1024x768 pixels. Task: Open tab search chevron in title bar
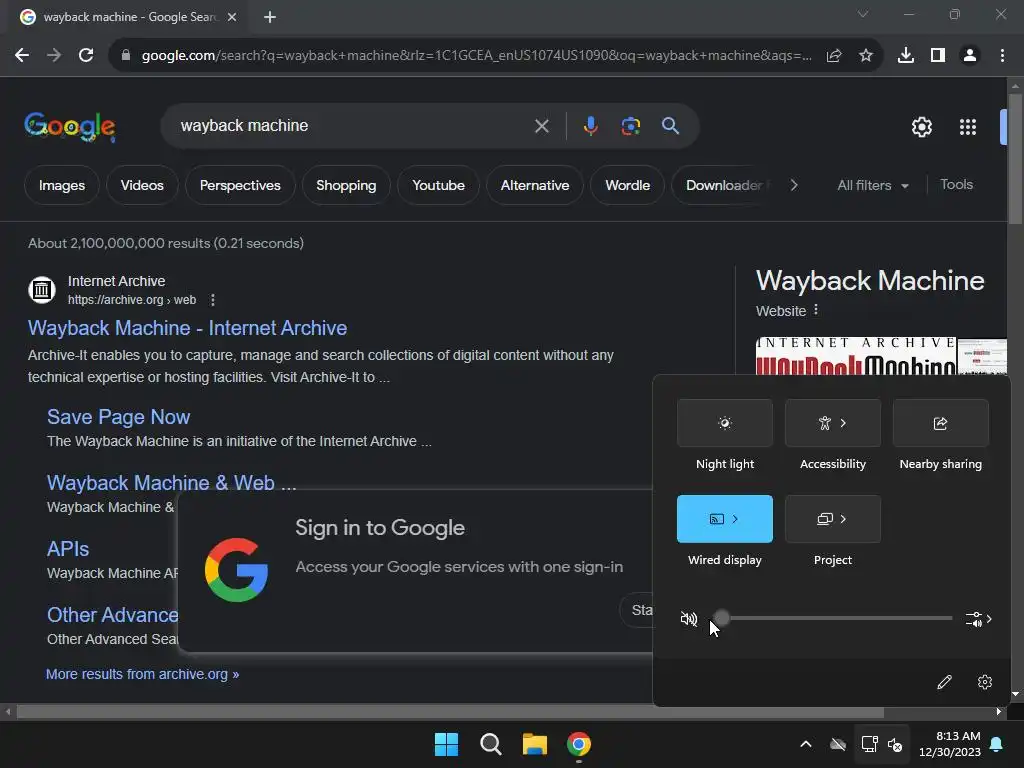pos(863,14)
